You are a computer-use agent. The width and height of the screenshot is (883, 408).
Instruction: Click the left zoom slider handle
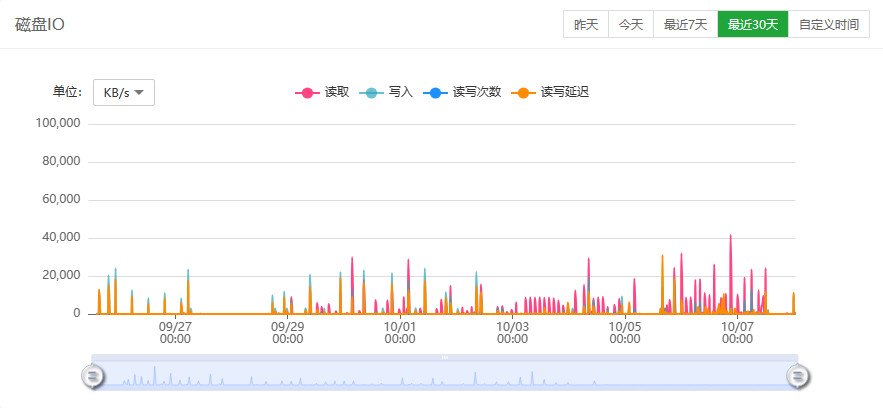click(x=93, y=375)
